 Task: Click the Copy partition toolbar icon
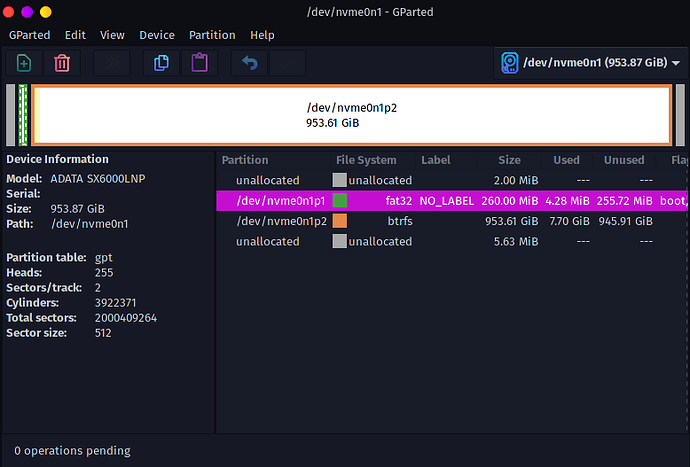pos(161,63)
